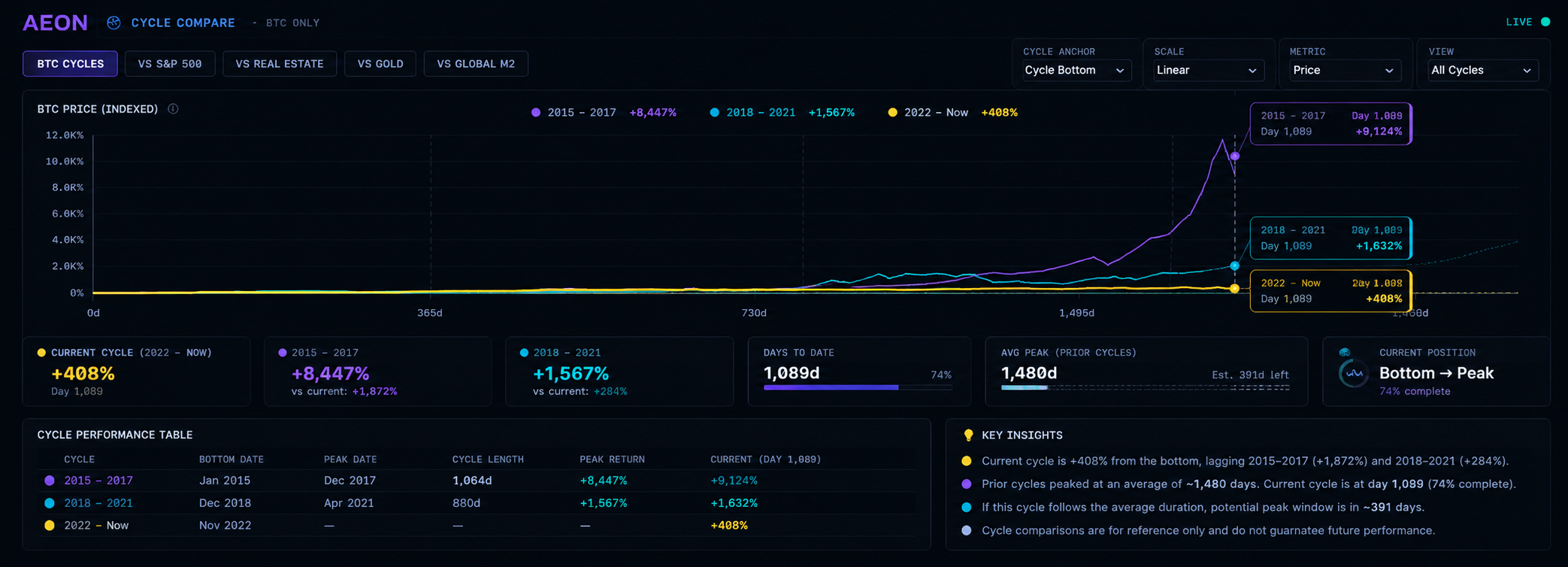Click the 1,064d cycle length cell
Image resolution: width=1568 pixels, height=567 pixels.
coord(472,481)
